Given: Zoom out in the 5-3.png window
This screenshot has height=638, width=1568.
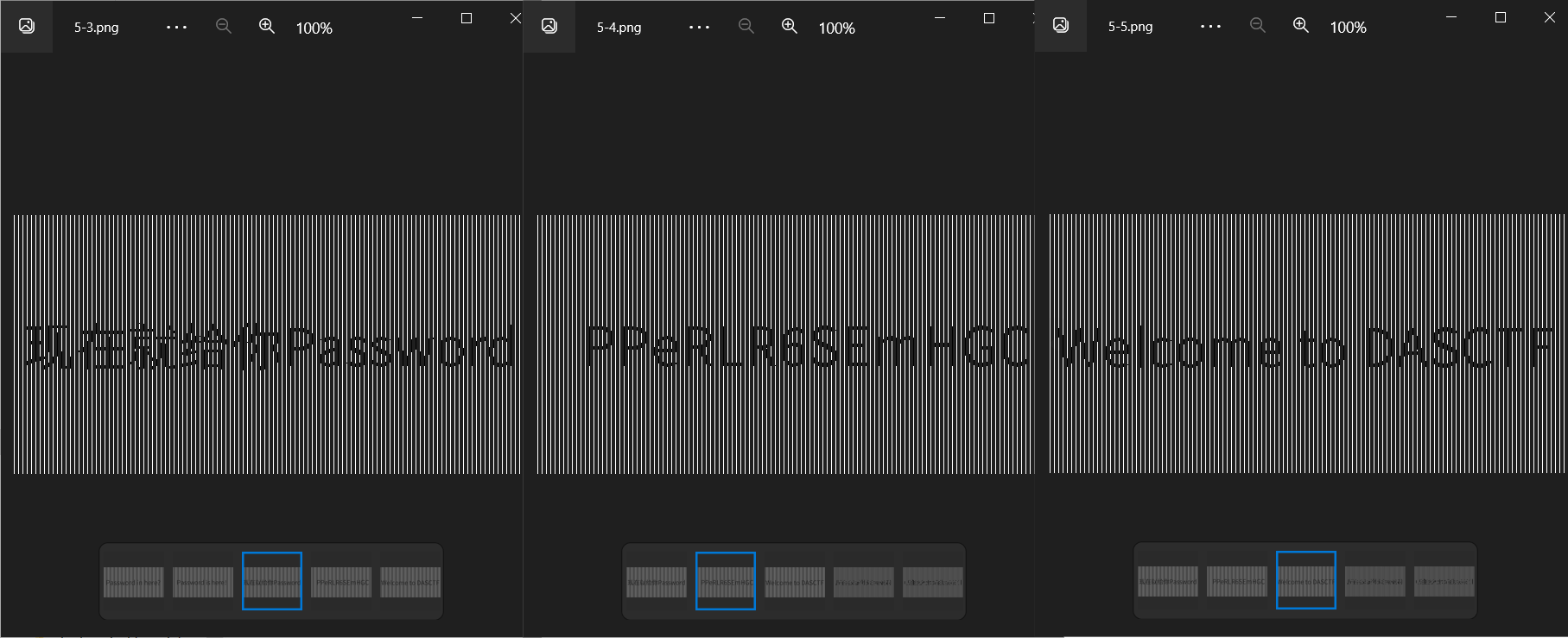Looking at the screenshot, I should [224, 27].
